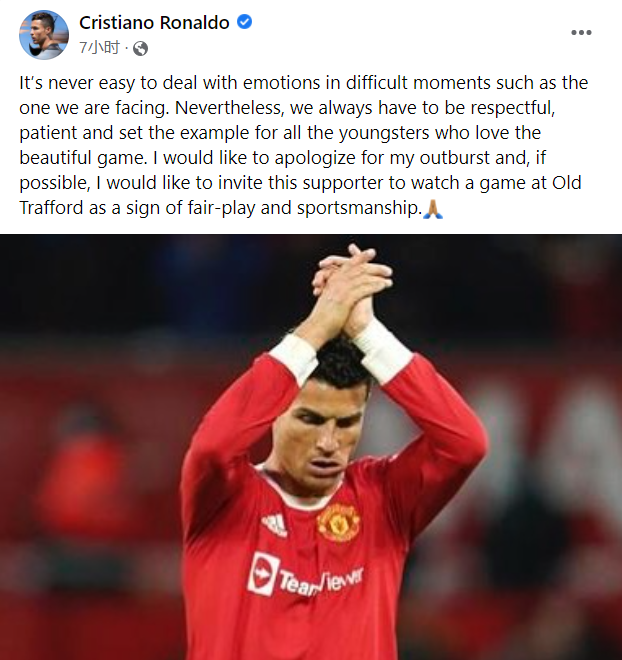Click Cristiano Ronaldo's profile picture avatar
Image resolution: width=622 pixels, height=660 pixels.
(44, 35)
